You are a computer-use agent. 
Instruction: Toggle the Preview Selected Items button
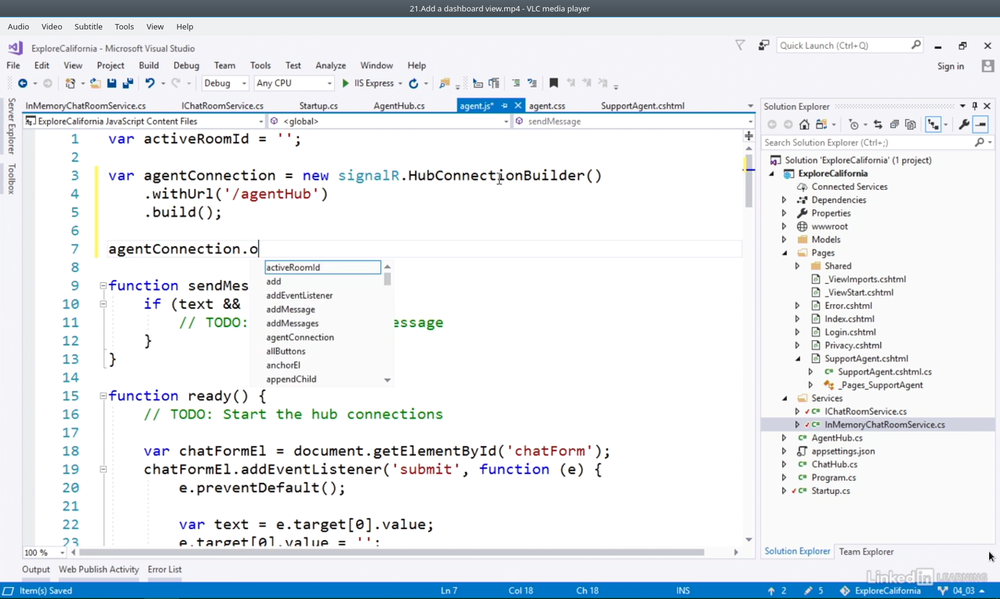tap(981, 124)
